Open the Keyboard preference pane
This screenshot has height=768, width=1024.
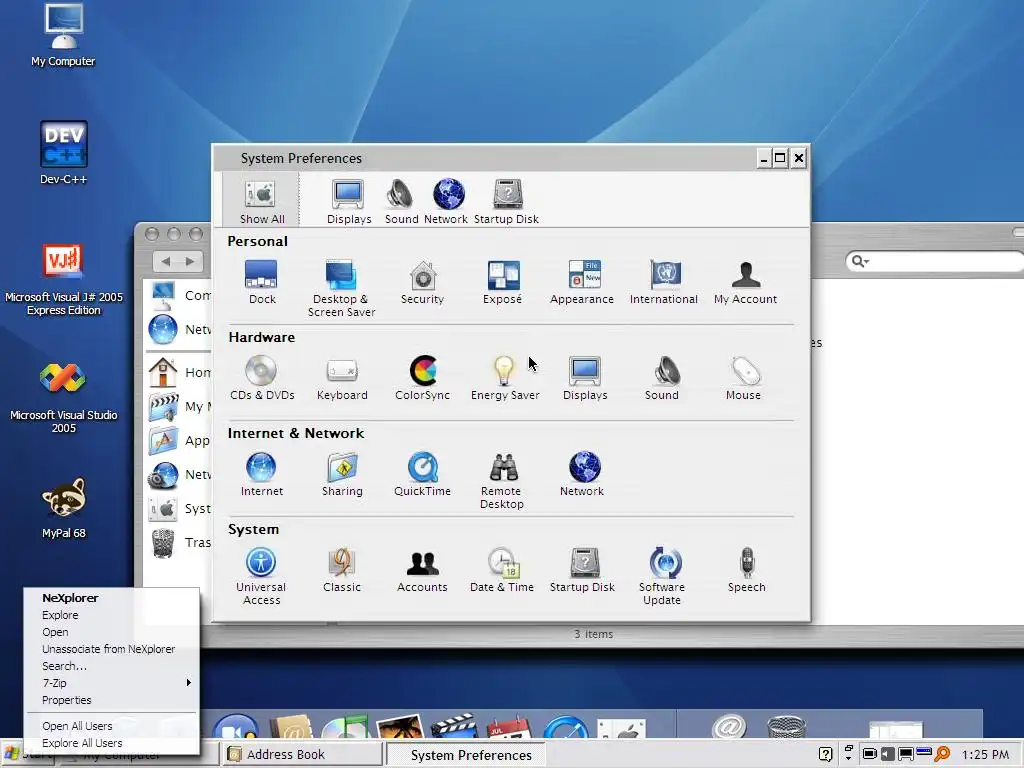[342, 377]
